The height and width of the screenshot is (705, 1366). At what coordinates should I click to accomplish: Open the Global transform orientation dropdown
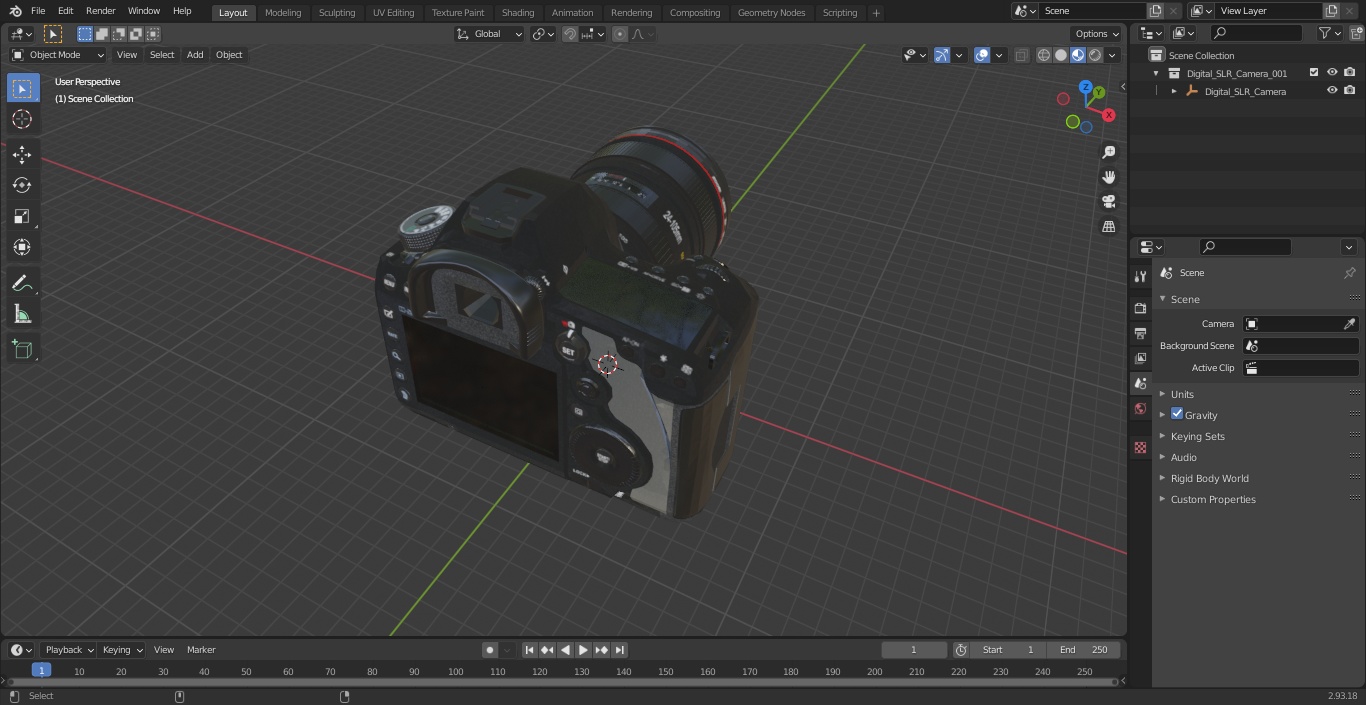pyautogui.click(x=489, y=34)
